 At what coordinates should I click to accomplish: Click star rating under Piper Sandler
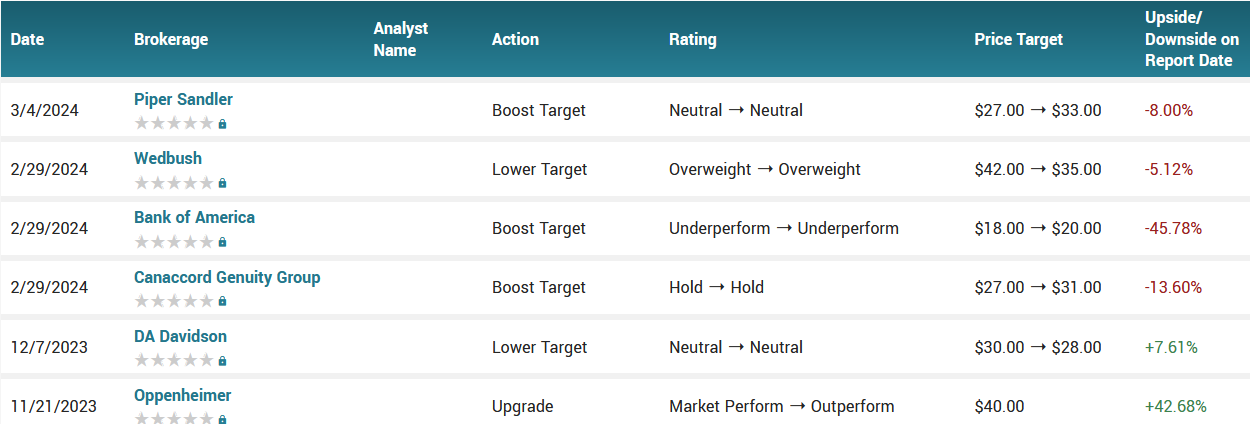[x=174, y=123]
